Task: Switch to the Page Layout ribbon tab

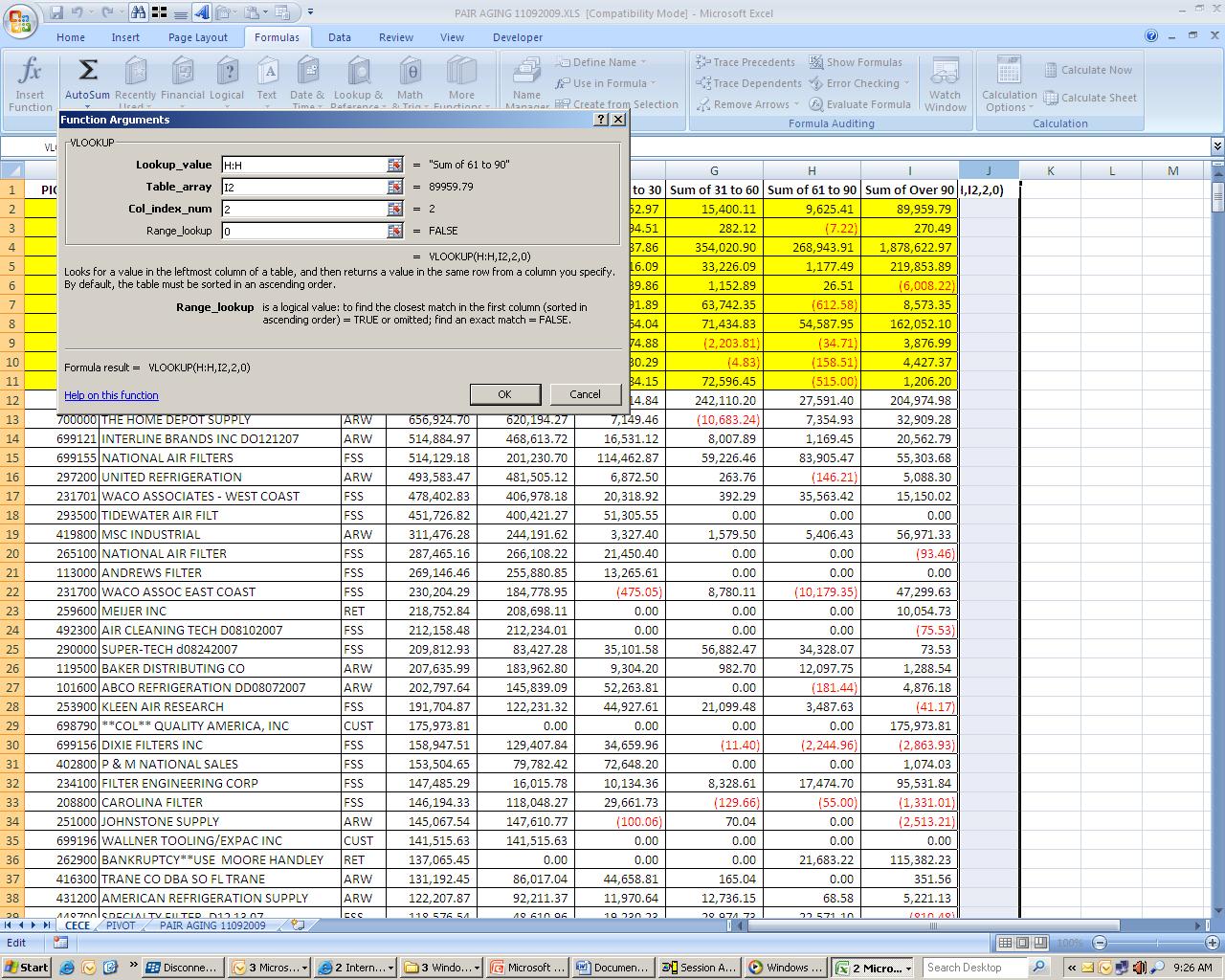Action: (x=198, y=37)
